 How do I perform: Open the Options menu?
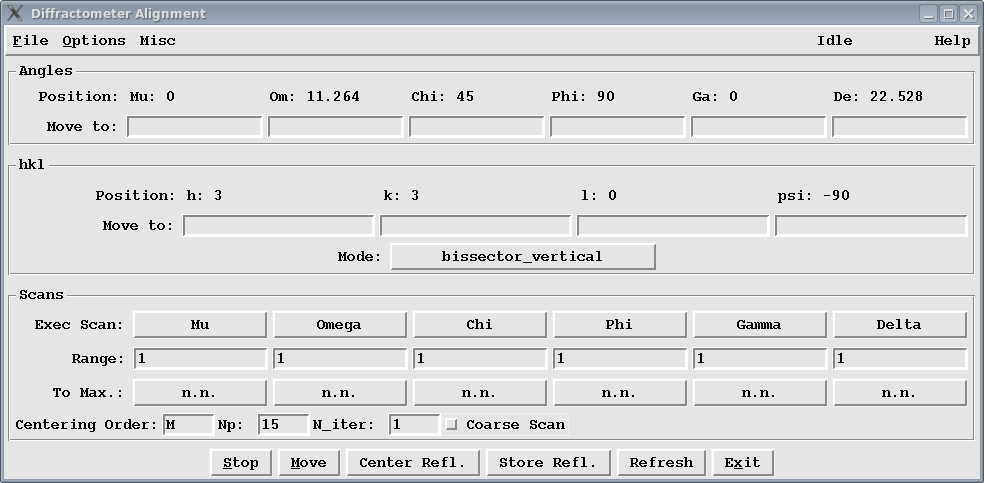point(94,41)
